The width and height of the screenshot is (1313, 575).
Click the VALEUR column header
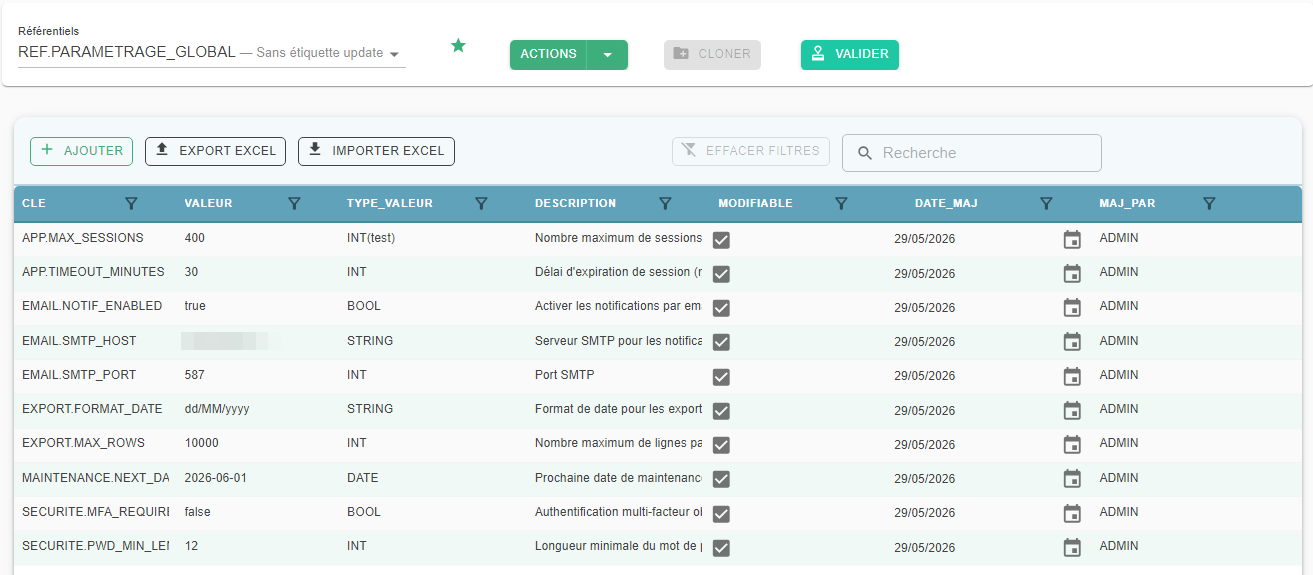pyautogui.click(x=208, y=203)
